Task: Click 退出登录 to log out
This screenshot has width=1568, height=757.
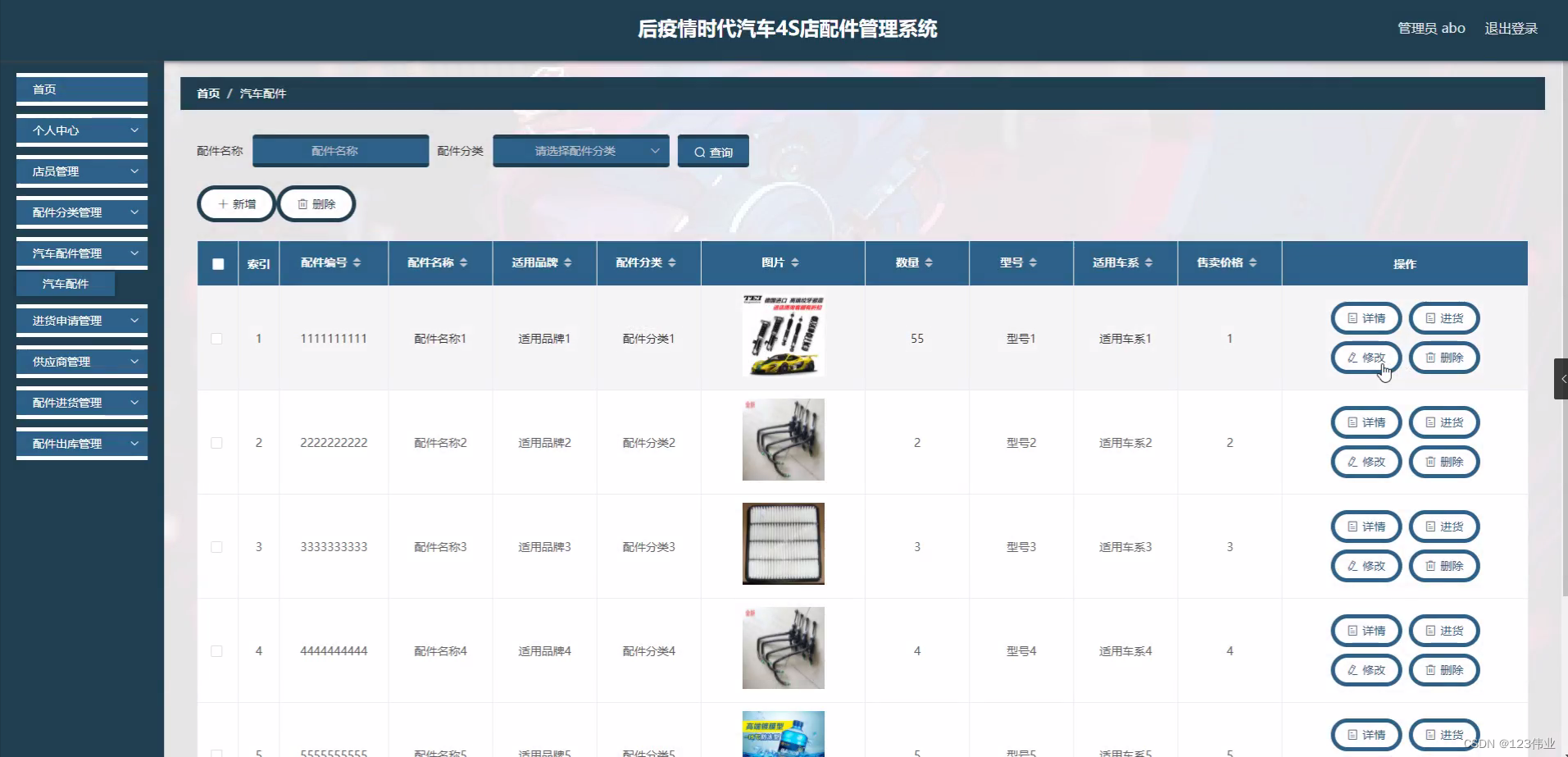Action: [x=1511, y=27]
